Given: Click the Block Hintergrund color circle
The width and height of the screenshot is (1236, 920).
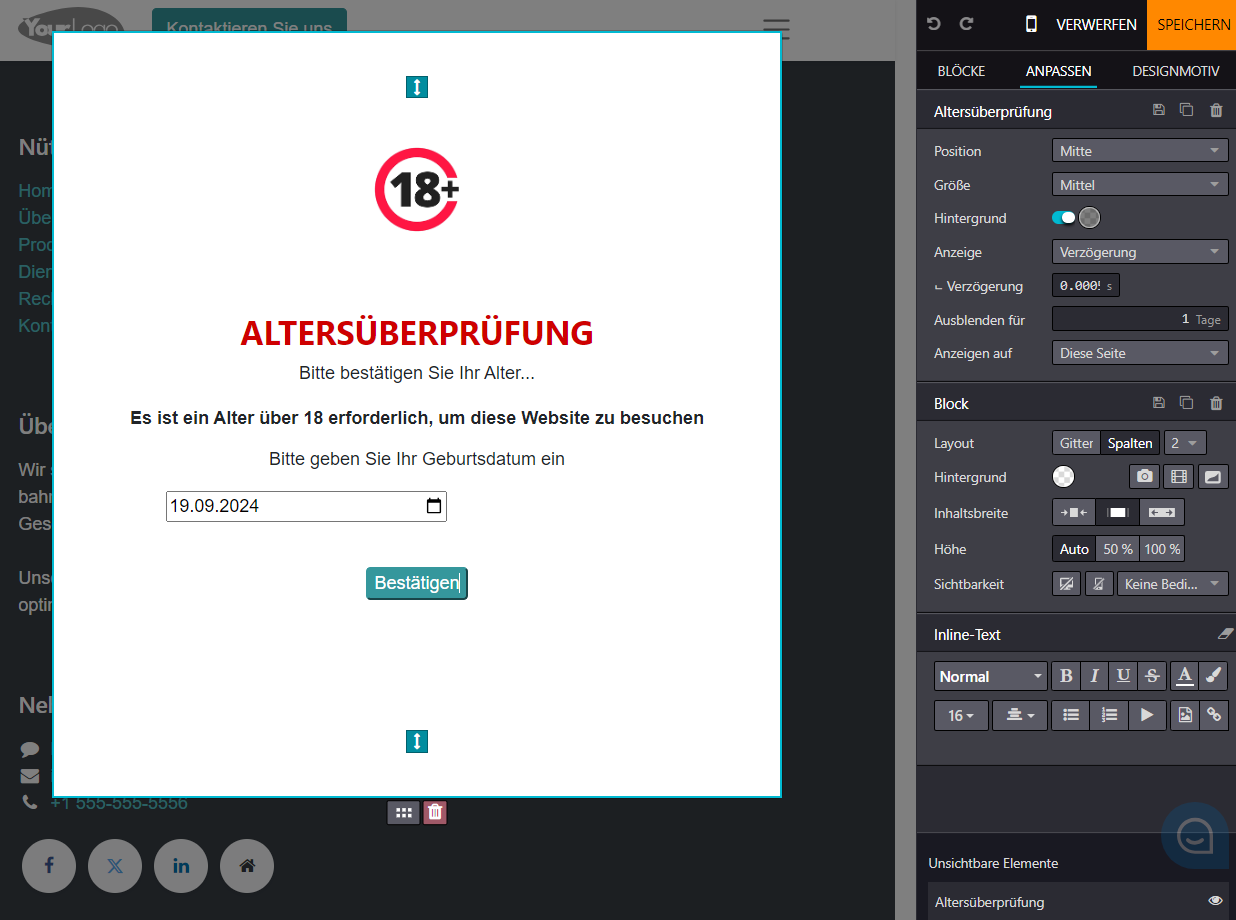Looking at the screenshot, I should pyautogui.click(x=1064, y=477).
